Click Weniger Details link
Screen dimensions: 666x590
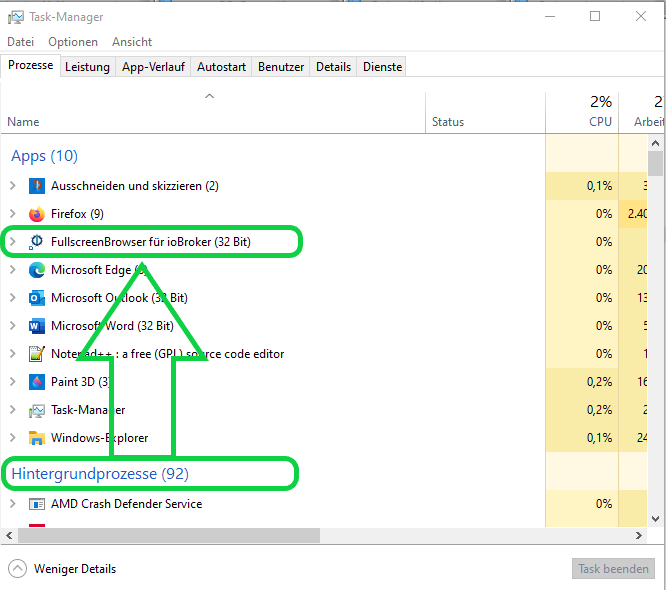tap(75, 569)
